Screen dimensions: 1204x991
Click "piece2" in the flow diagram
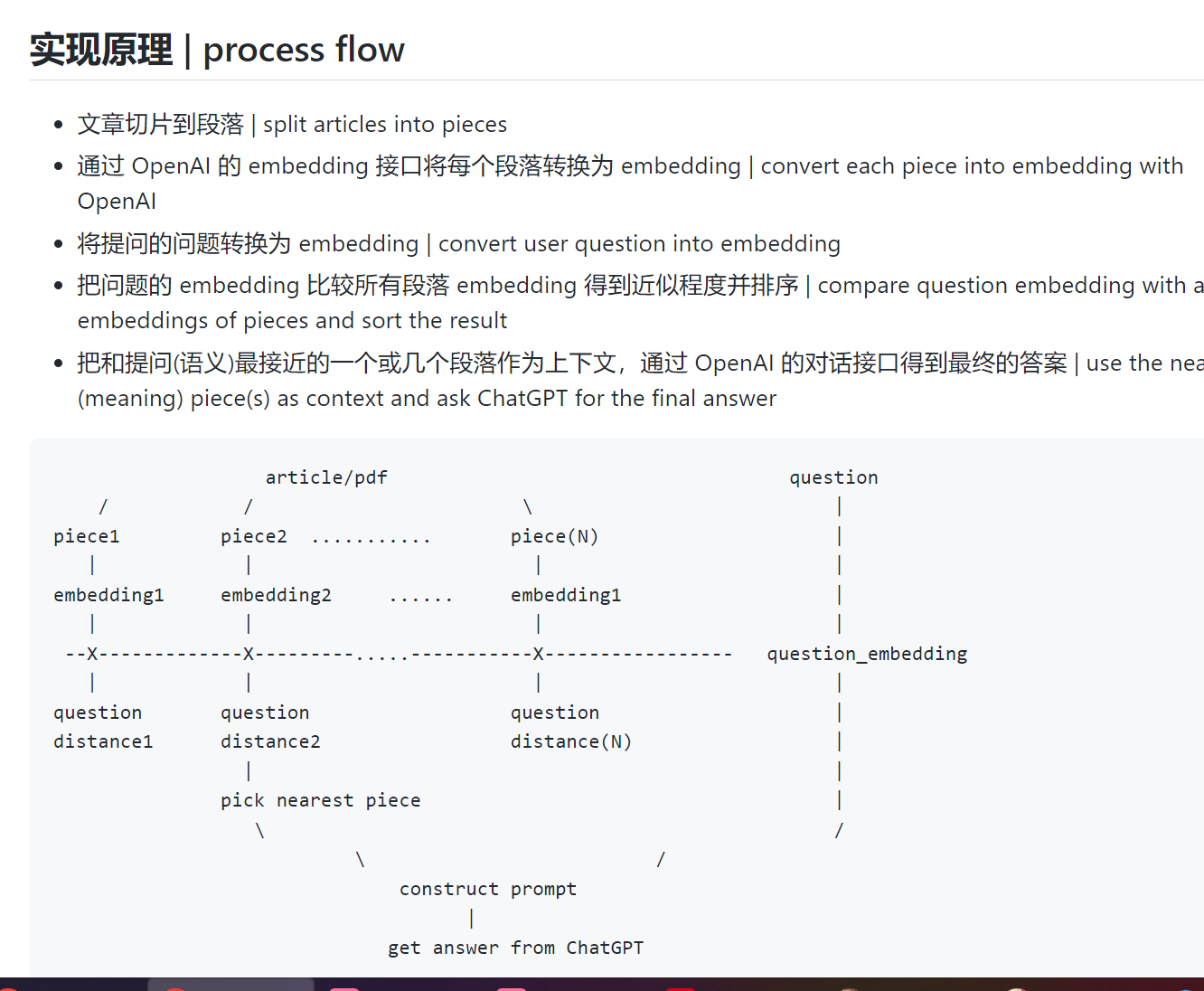click(254, 536)
